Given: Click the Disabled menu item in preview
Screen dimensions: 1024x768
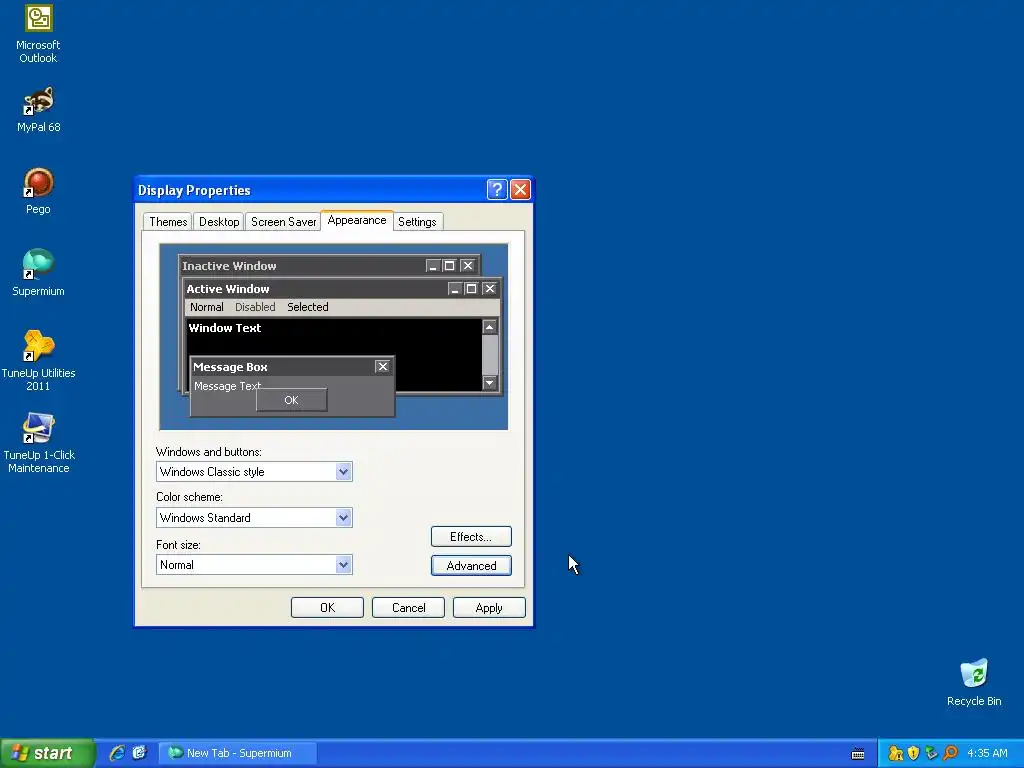Looking at the screenshot, I should (255, 307).
